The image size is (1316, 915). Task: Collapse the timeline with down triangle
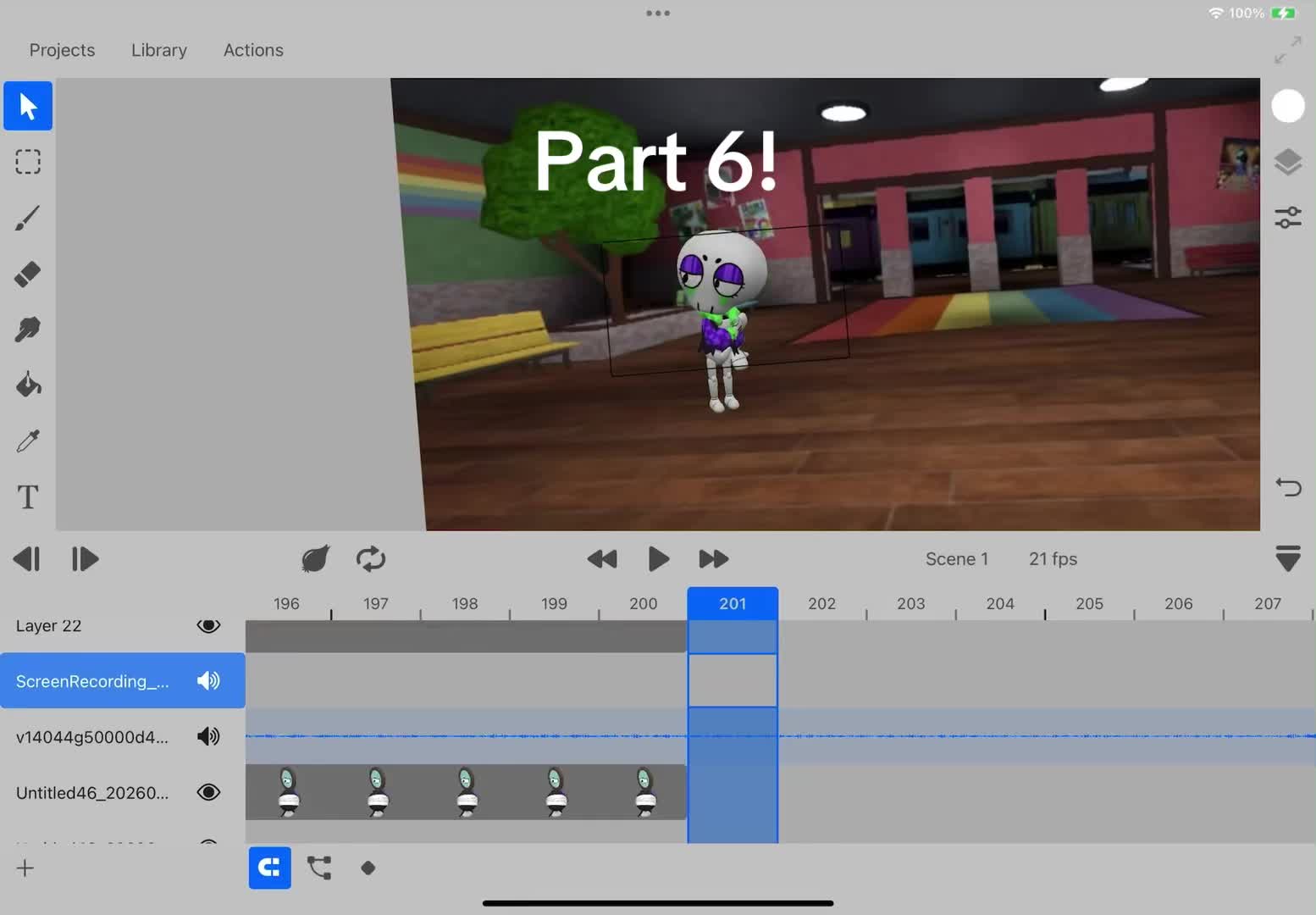click(1287, 558)
